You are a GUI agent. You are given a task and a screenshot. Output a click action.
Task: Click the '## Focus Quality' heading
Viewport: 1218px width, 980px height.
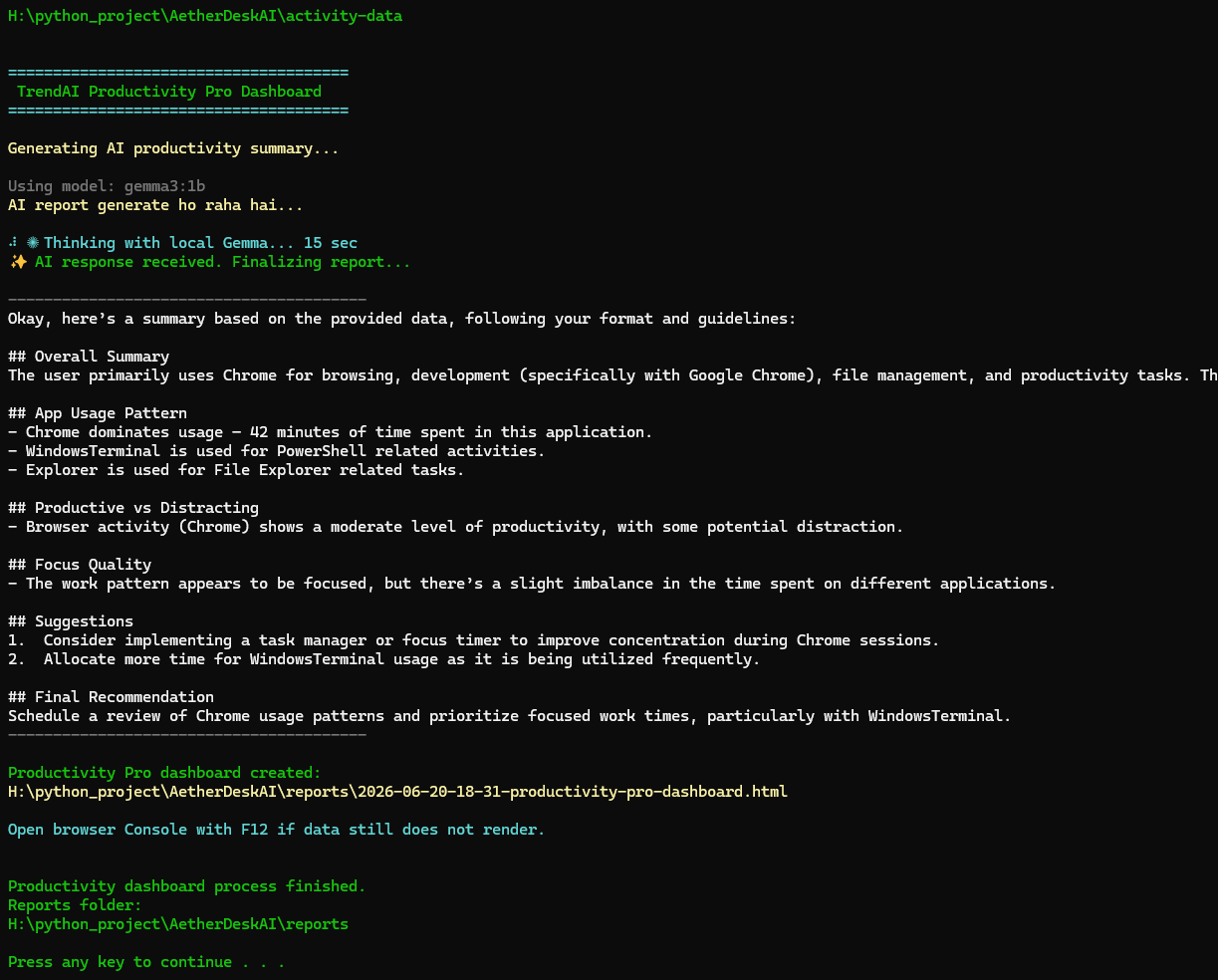tap(80, 565)
